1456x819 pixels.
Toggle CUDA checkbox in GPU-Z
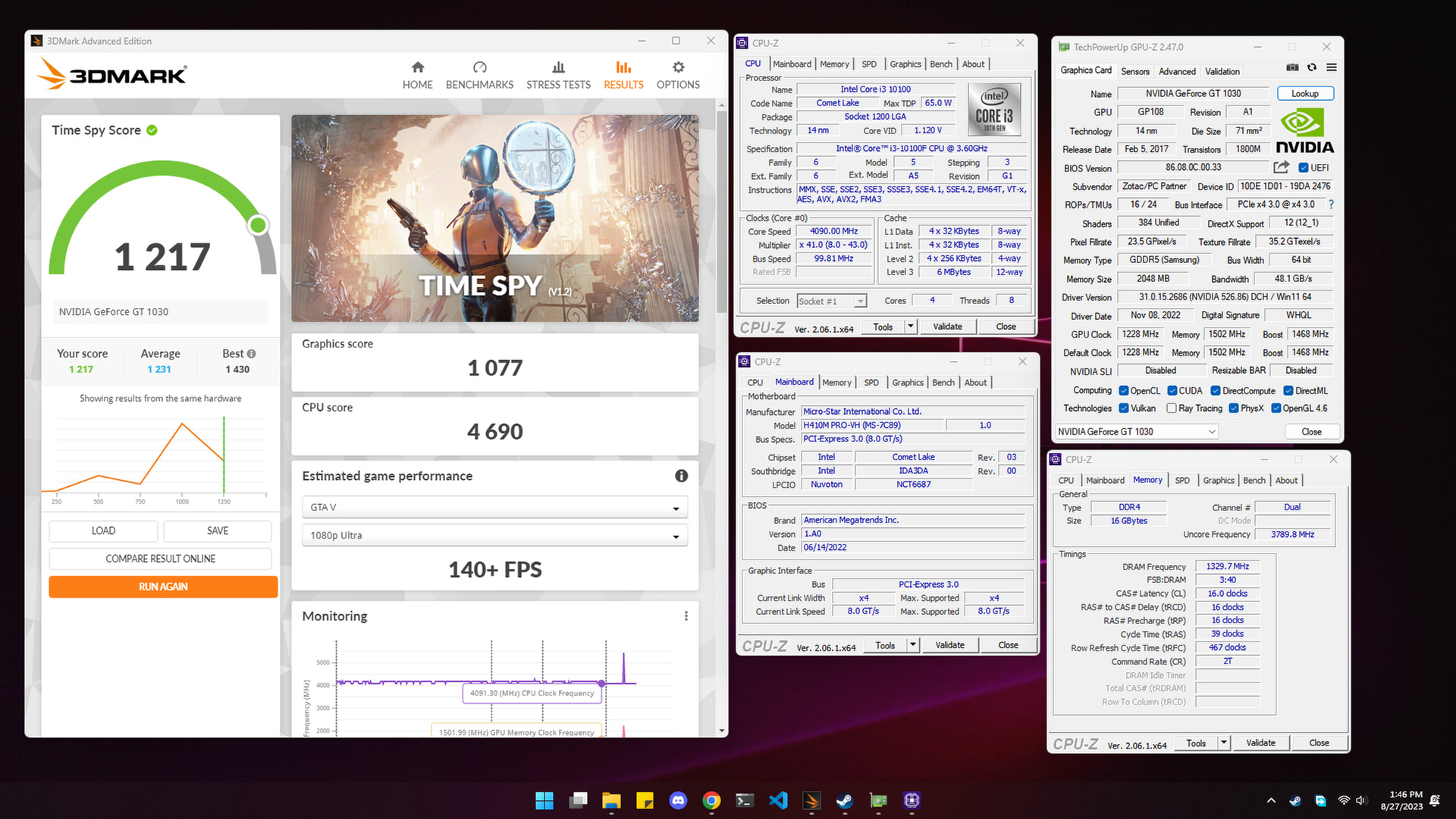(1172, 391)
